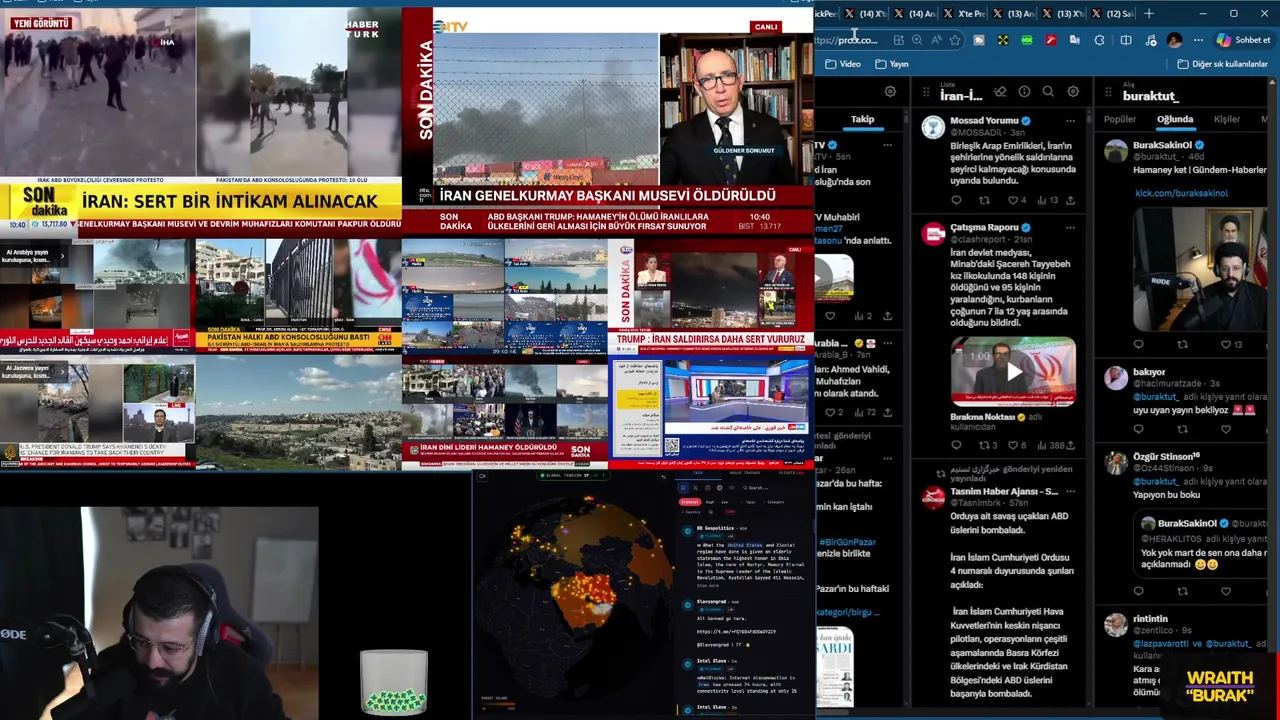The height and width of the screenshot is (720, 1280).
Task: Open kick.com/buraksakinol link
Action: (x=1181, y=193)
